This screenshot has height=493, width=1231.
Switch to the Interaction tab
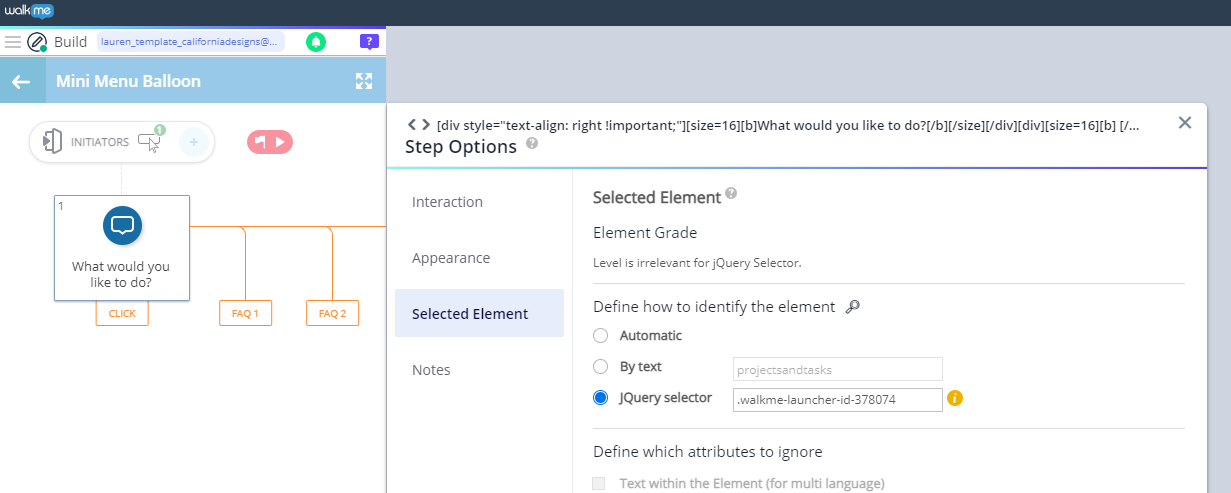tap(447, 202)
